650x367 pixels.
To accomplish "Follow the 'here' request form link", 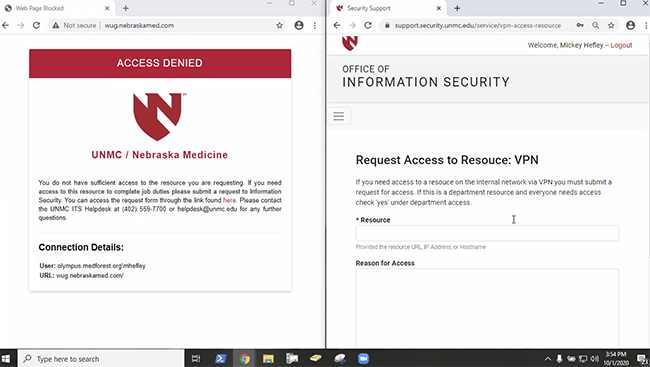I will [x=229, y=200].
